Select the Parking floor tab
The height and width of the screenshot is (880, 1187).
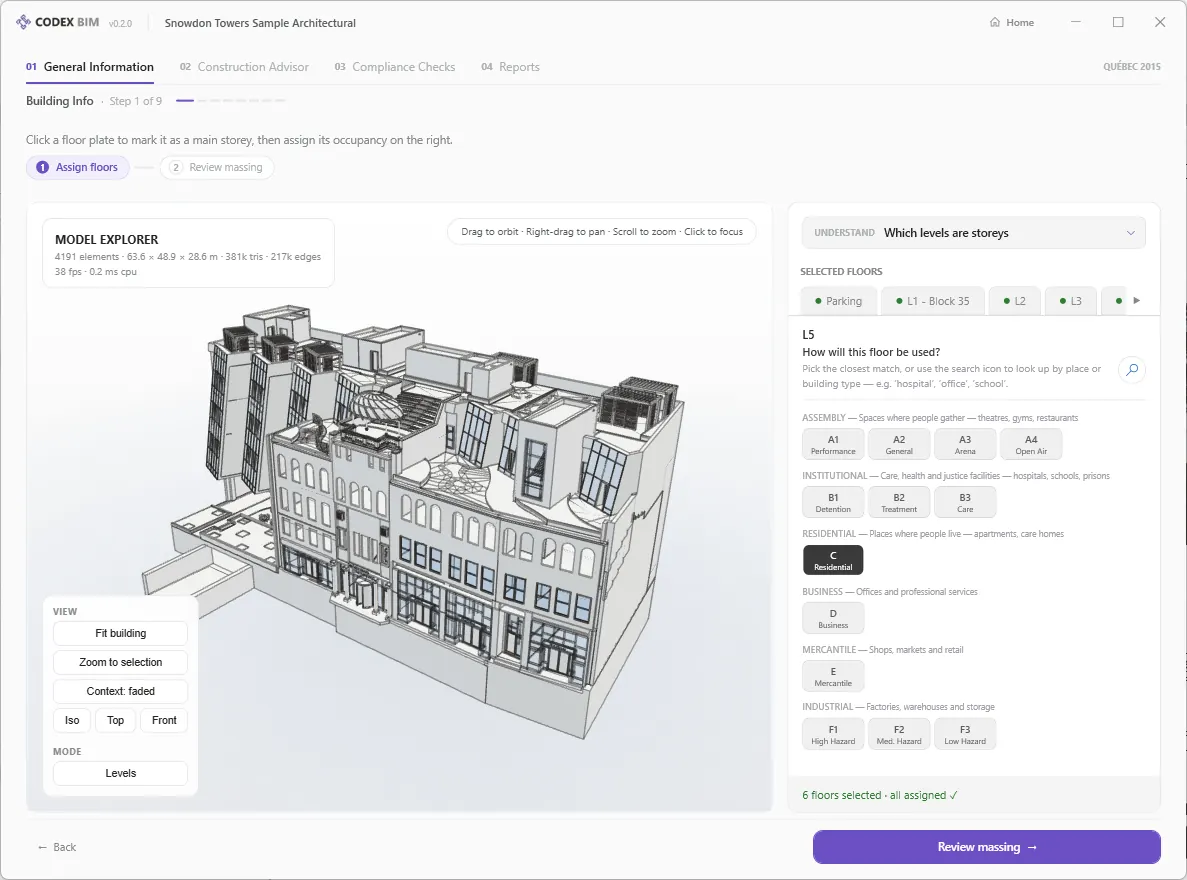pyautogui.click(x=838, y=301)
